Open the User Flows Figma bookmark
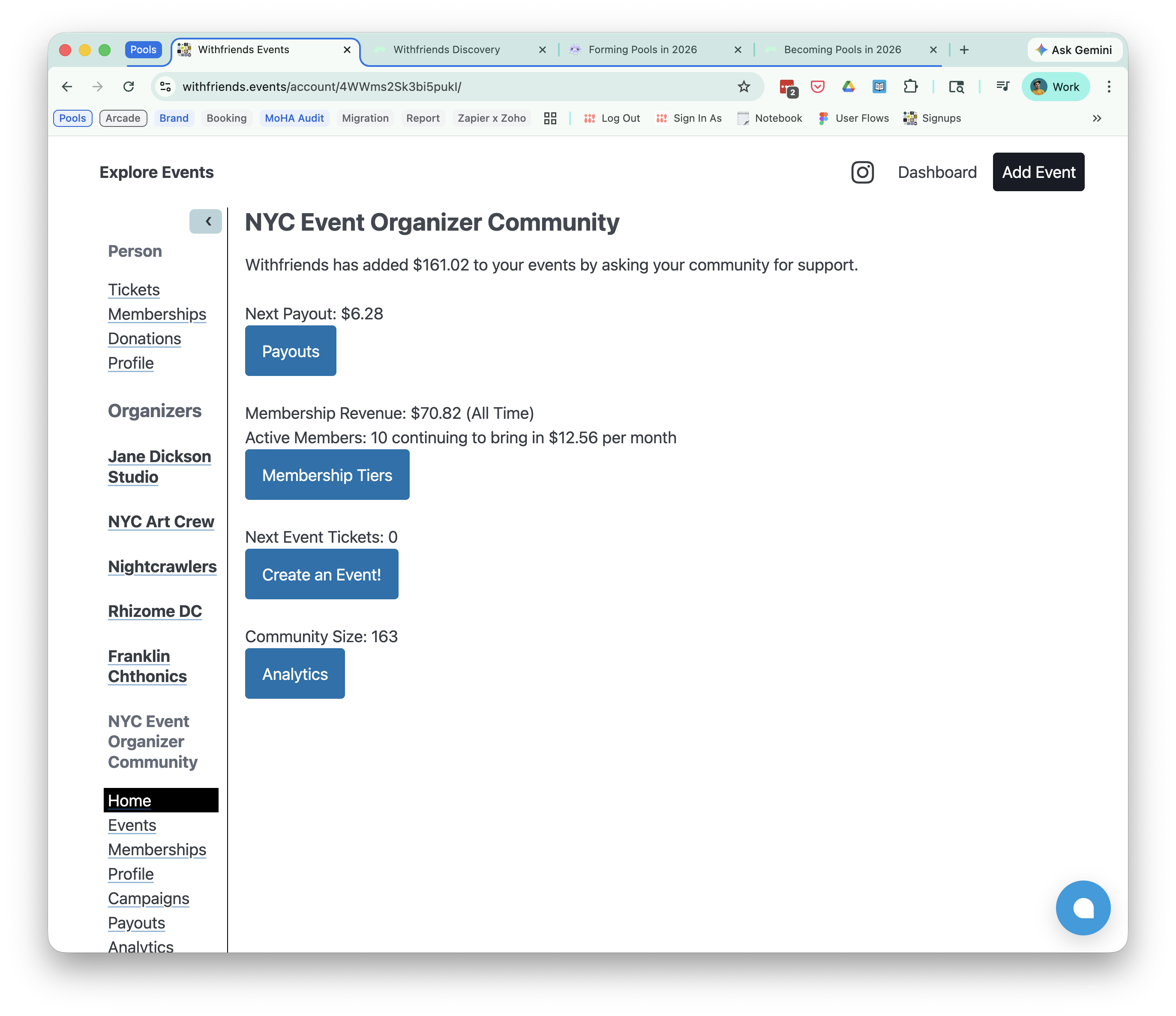Screen dimensions: 1176x1016 853,118
